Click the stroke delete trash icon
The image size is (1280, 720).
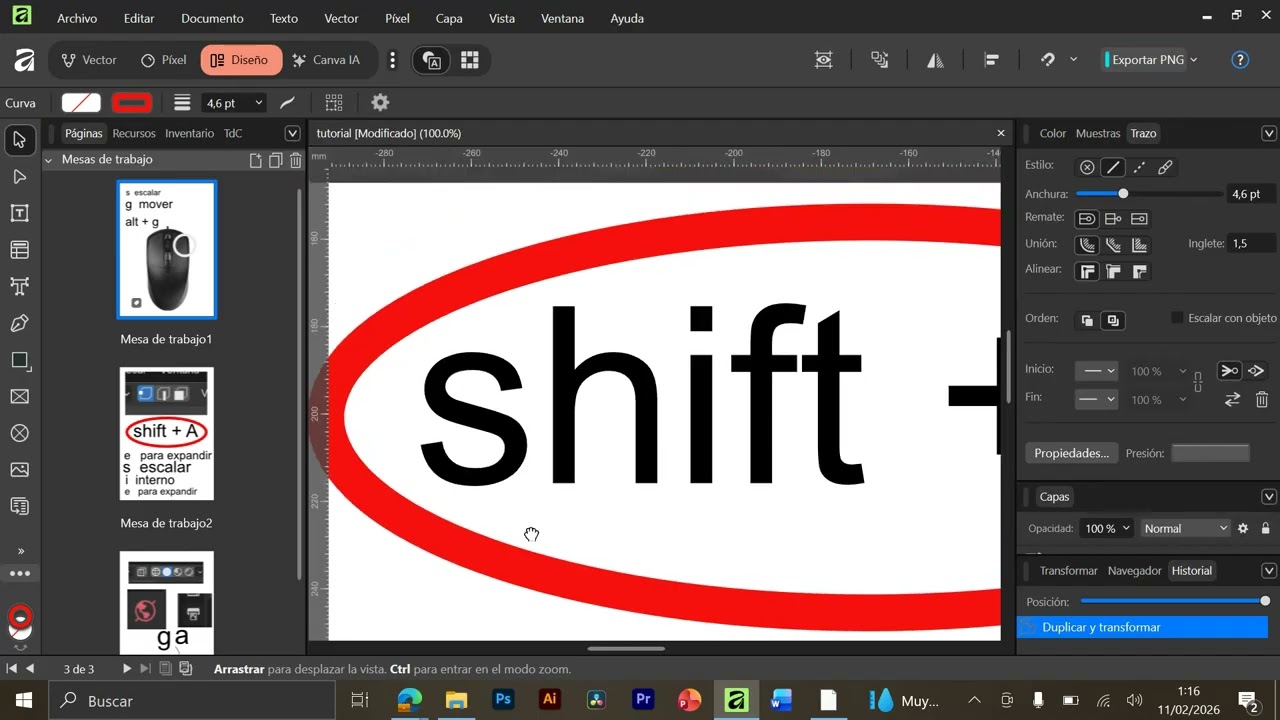pos(1262,399)
